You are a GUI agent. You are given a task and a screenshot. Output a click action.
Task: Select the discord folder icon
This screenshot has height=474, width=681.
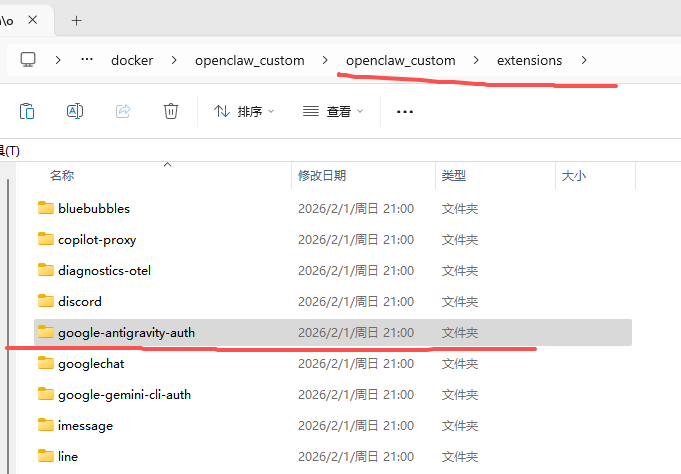(x=46, y=301)
